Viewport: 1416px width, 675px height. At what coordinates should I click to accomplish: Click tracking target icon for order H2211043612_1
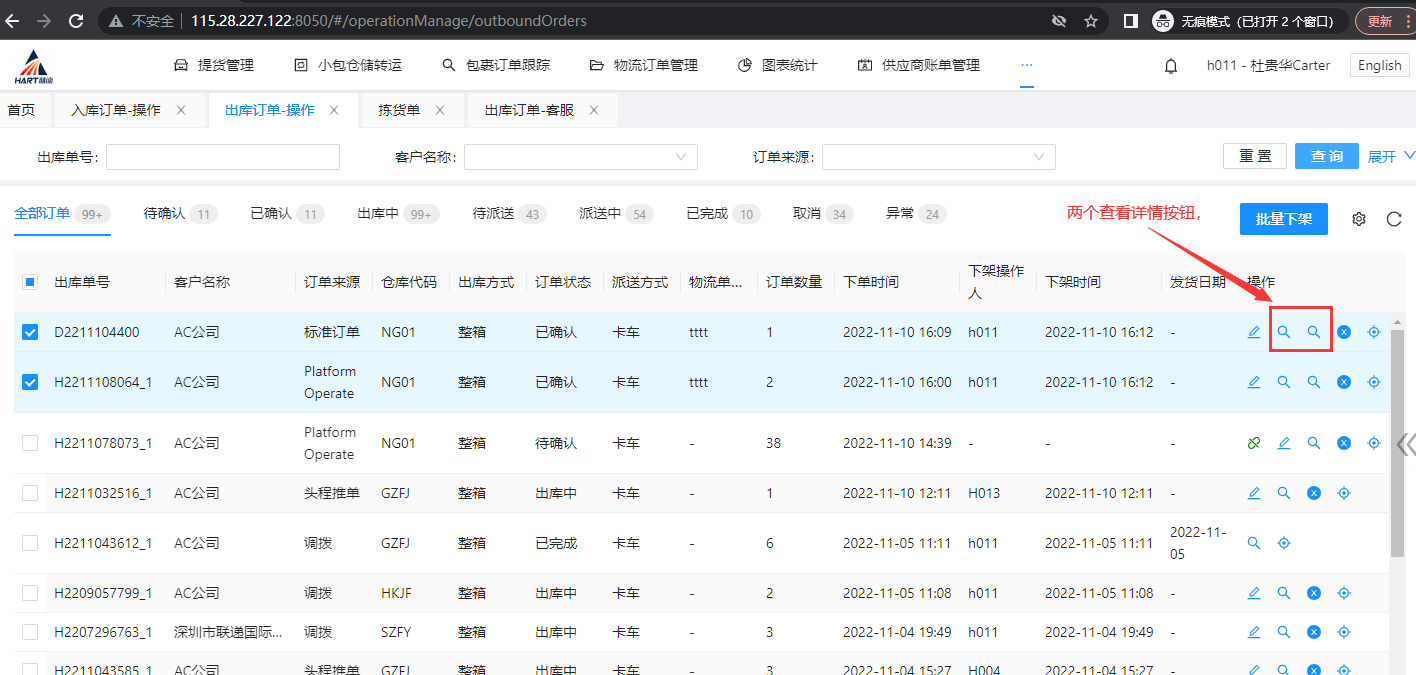[x=1284, y=543]
